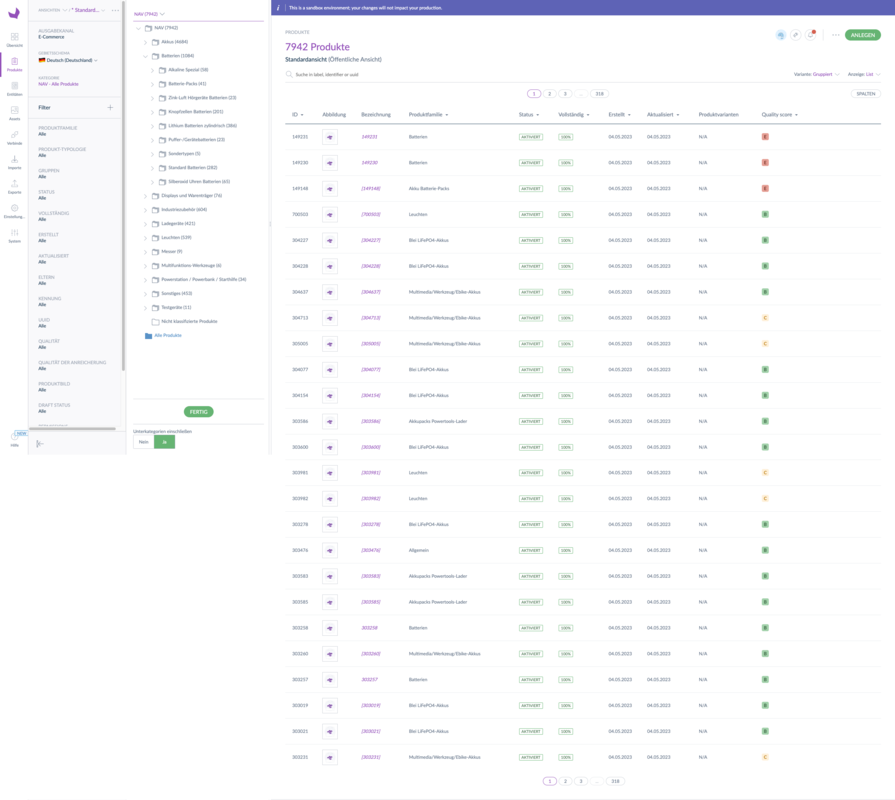Open the views three-dots menu
The width and height of the screenshot is (895, 800).
pyautogui.click(x=115, y=10)
